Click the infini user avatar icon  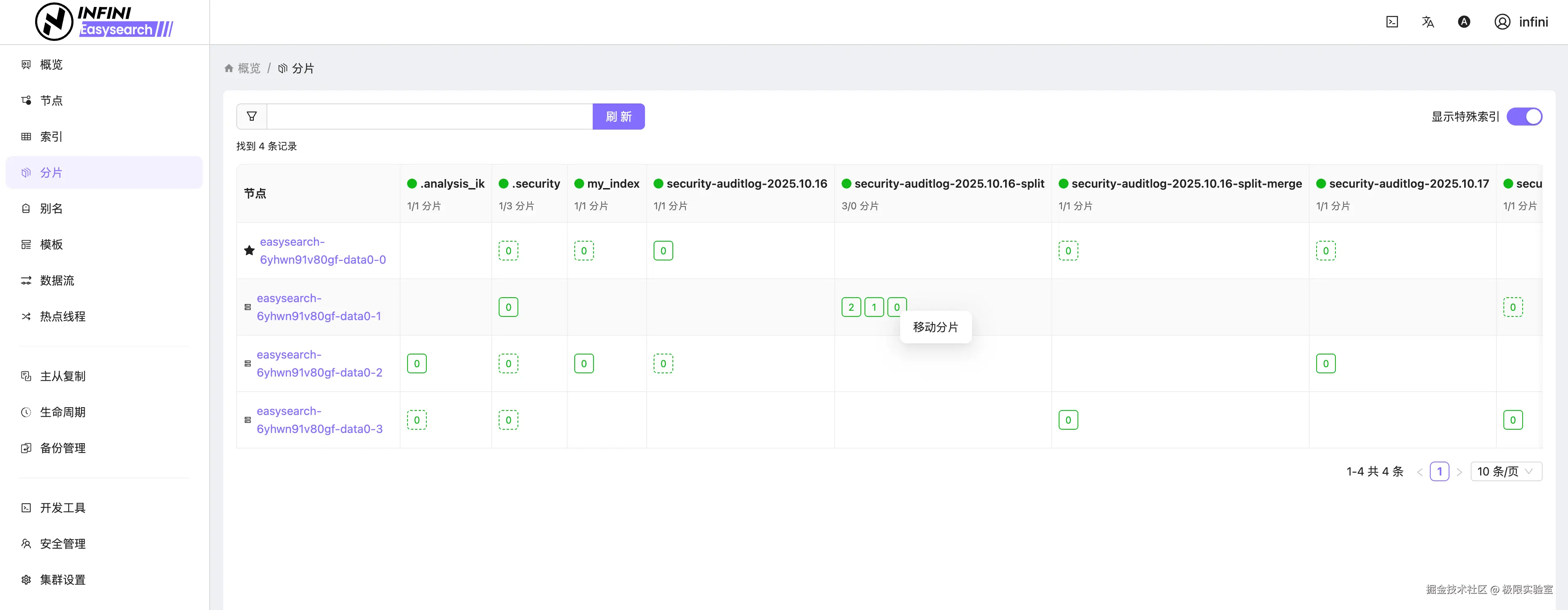pos(1502,22)
